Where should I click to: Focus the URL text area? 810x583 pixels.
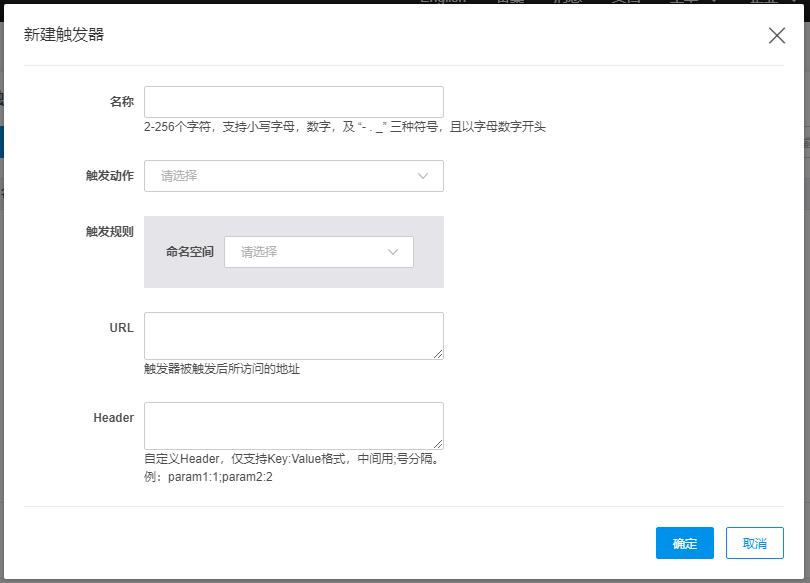pyautogui.click(x=293, y=335)
